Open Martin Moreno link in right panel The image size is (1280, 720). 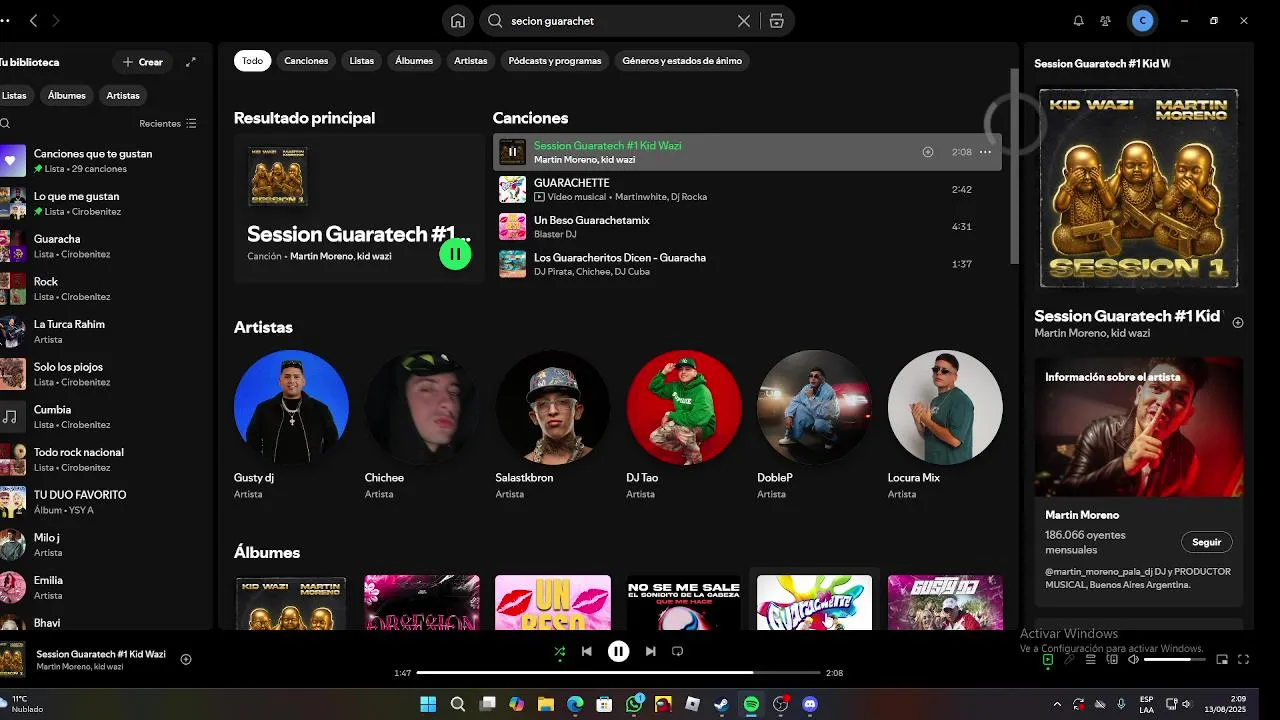1082,515
